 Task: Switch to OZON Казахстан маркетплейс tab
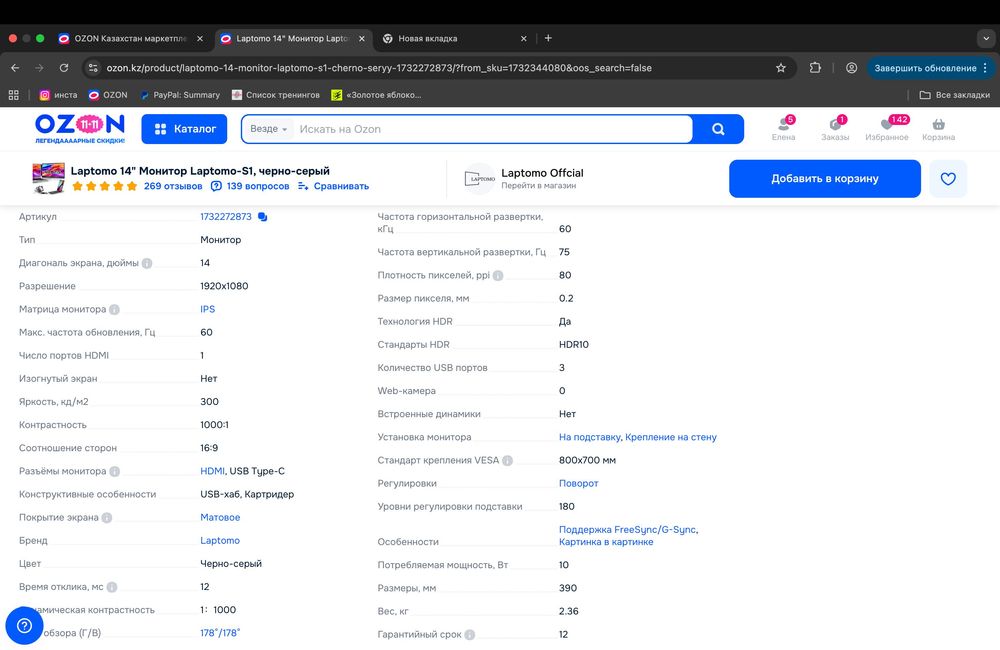(131, 38)
